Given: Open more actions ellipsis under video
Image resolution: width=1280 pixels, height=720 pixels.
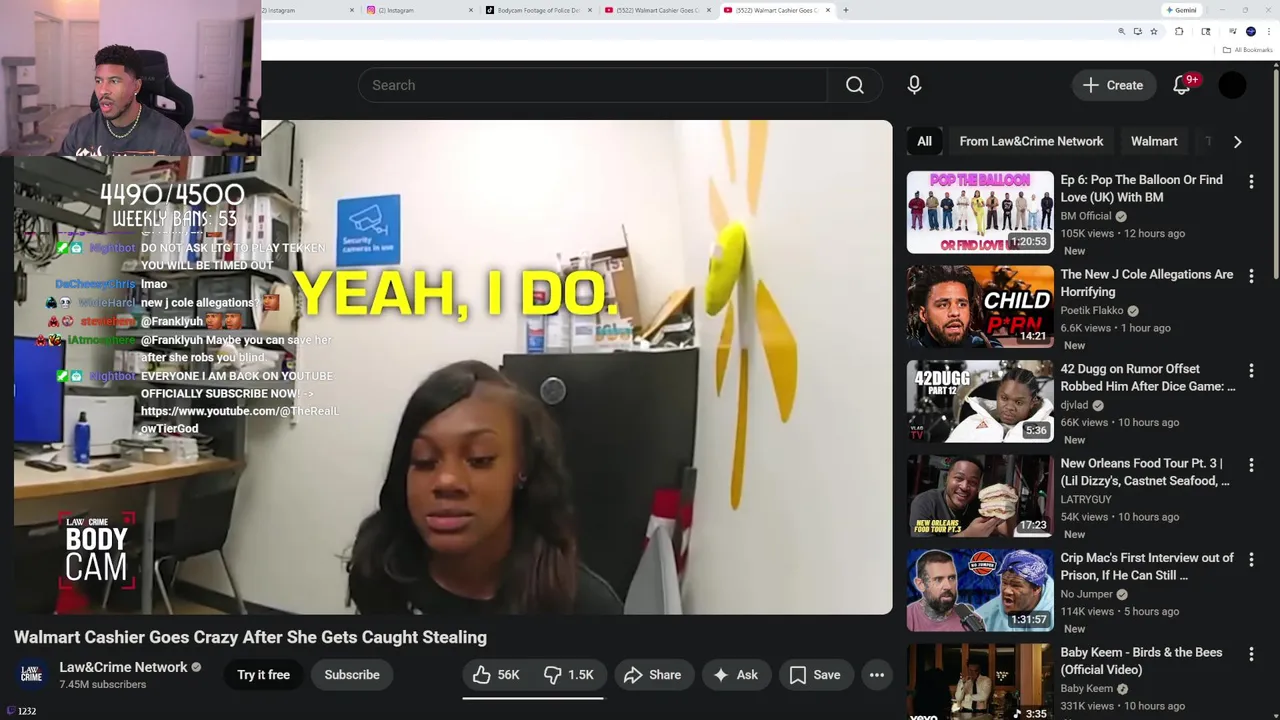Looking at the screenshot, I should point(876,675).
